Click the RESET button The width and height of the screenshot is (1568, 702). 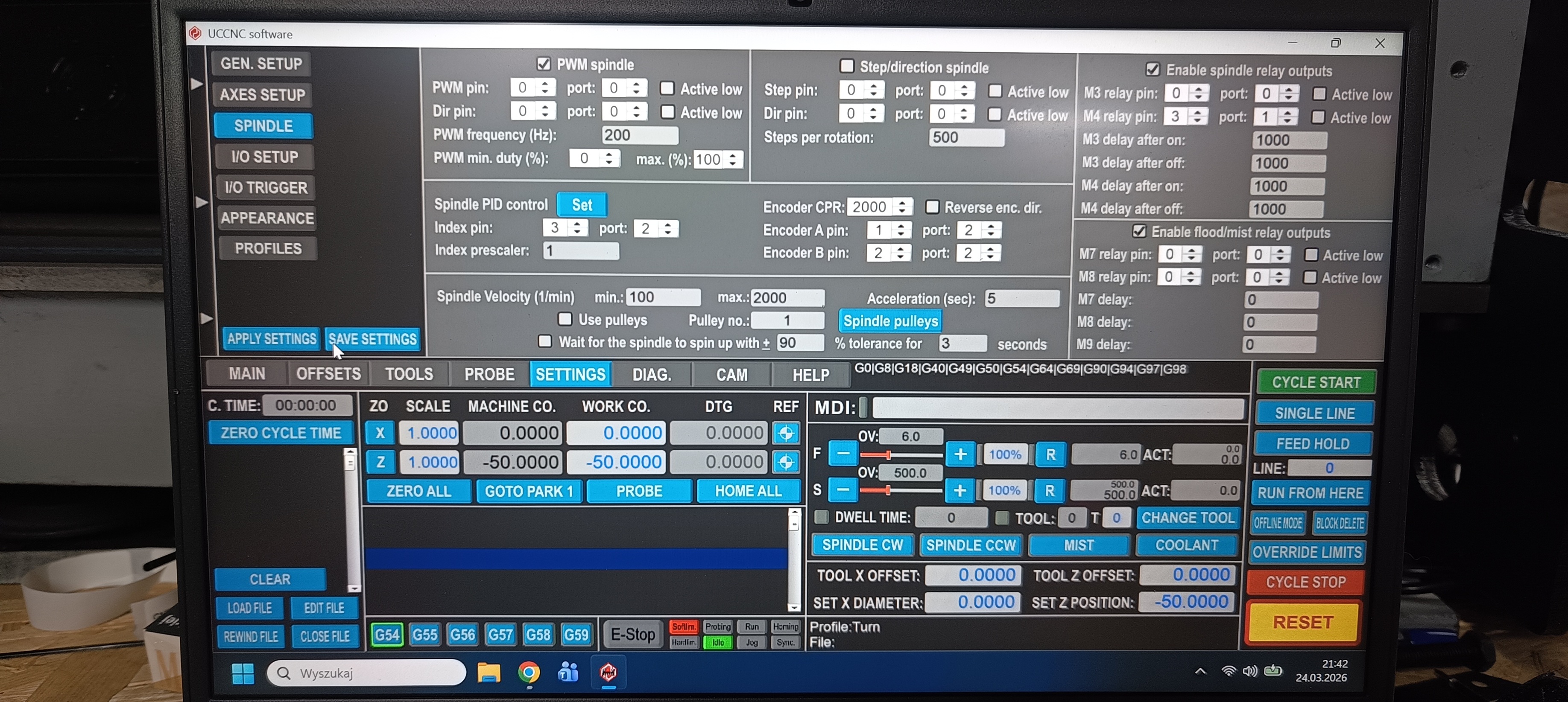tap(1302, 622)
